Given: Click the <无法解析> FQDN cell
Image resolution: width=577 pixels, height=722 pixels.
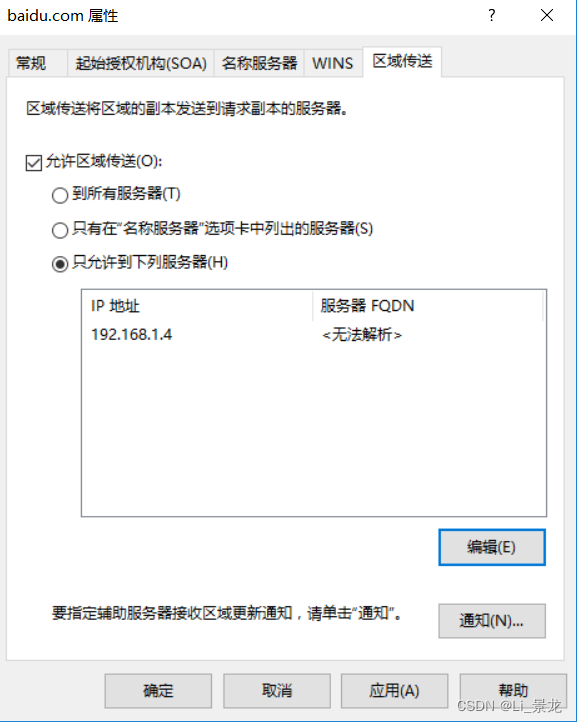Looking at the screenshot, I should tap(362, 335).
